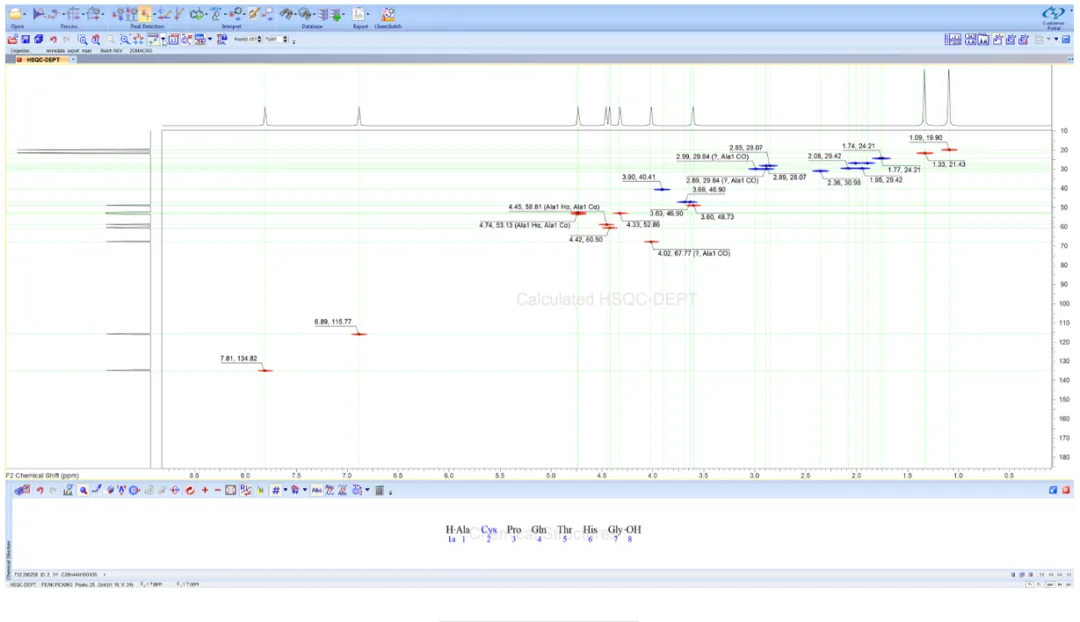The image size is (1080, 622).
Task: Click the highlighted peak picking icon in Peak Detection
Action: (x=145, y=14)
